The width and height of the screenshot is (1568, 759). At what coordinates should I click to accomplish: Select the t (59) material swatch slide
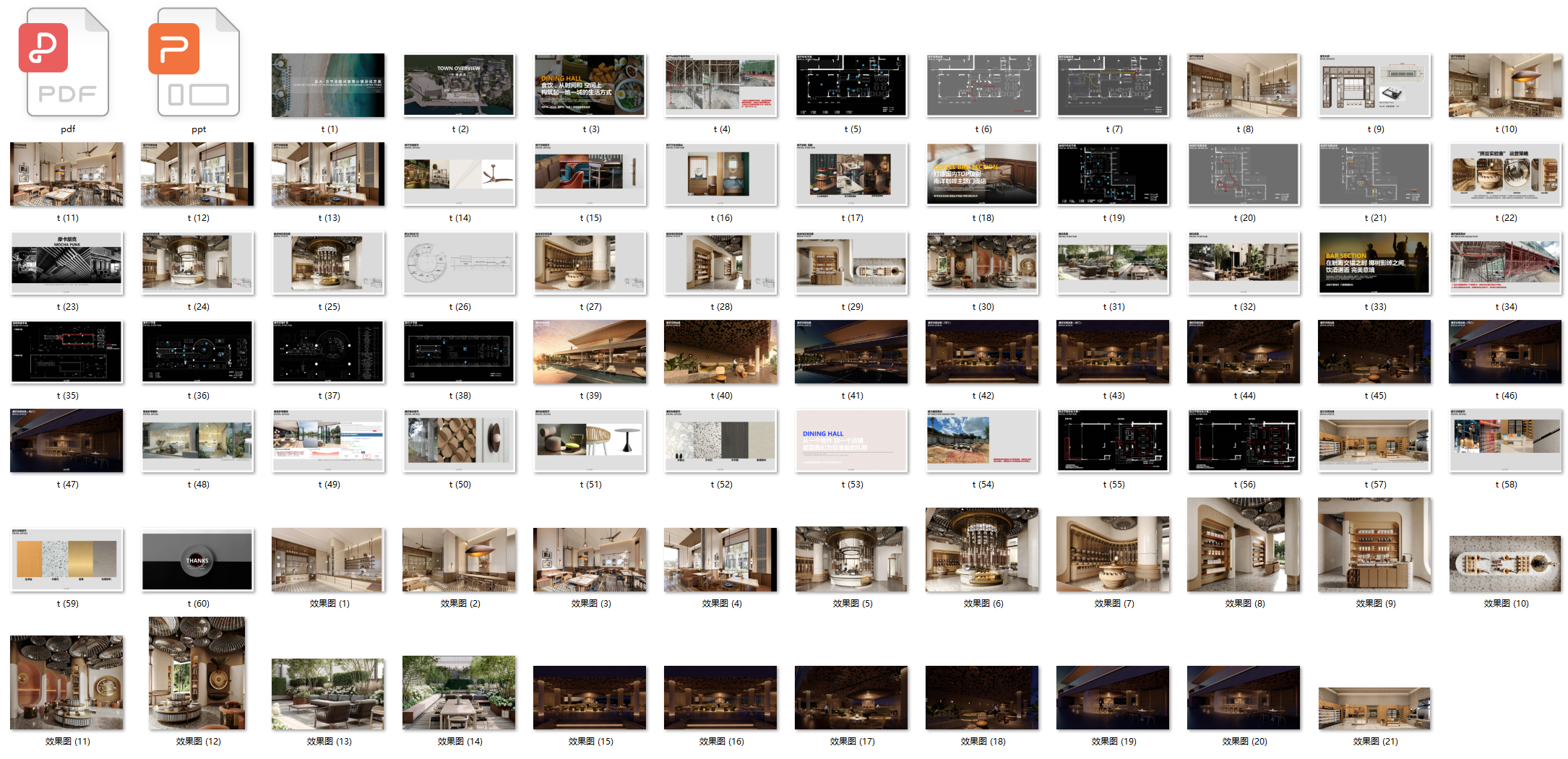(x=67, y=560)
